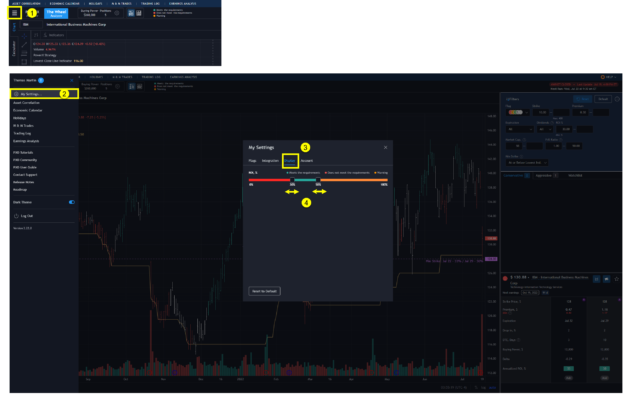Open Asset Correlation in side menu
Image resolution: width=632 pixels, height=400 pixels.
coord(27,102)
